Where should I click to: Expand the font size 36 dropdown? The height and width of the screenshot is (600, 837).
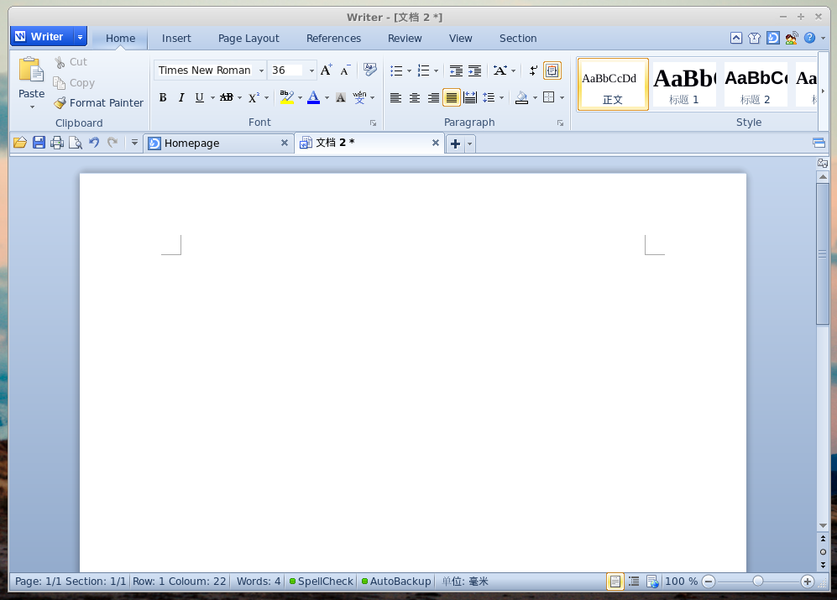(x=311, y=71)
